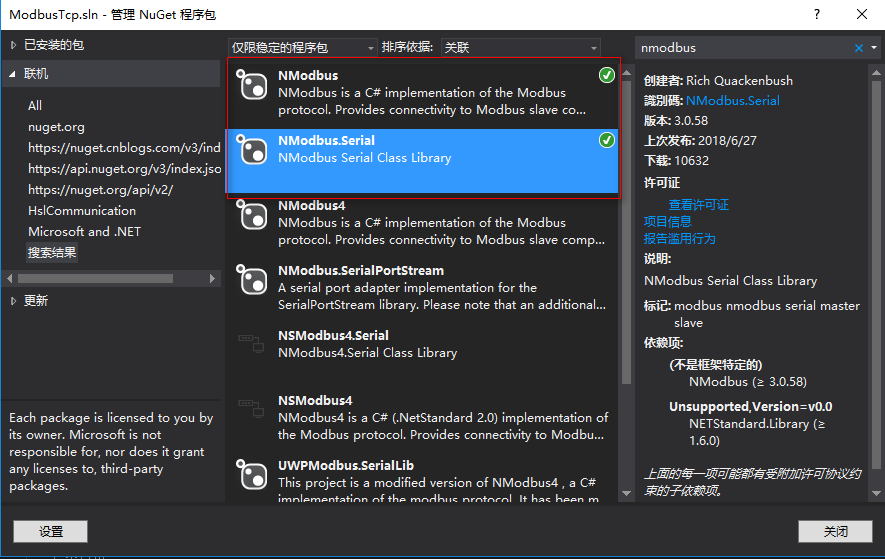Click the NModbus.Serial package icon
The width and height of the screenshot is (885, 559).
(x=252, y=150)
